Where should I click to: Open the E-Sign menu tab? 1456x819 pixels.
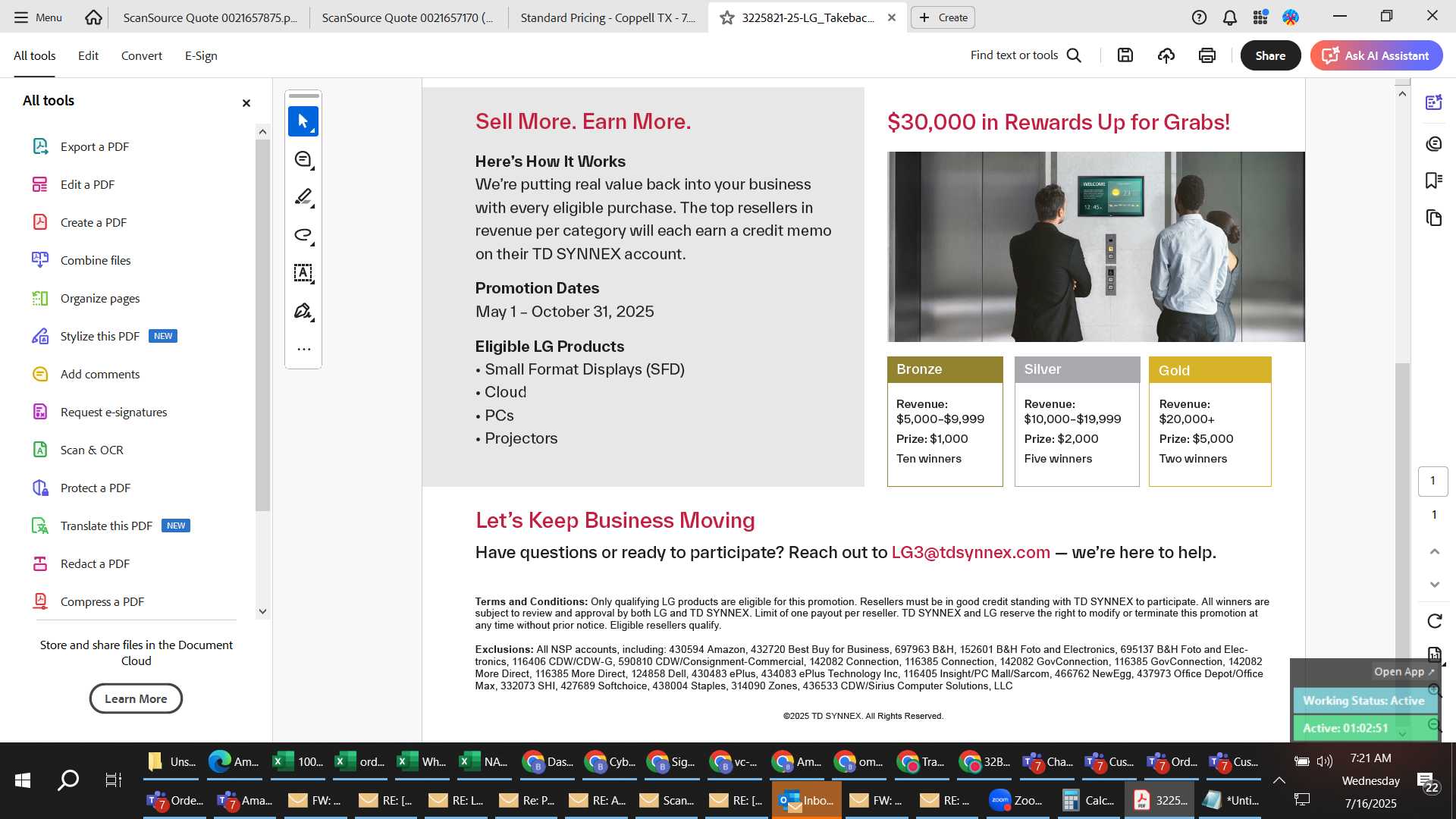click(201, 55)
